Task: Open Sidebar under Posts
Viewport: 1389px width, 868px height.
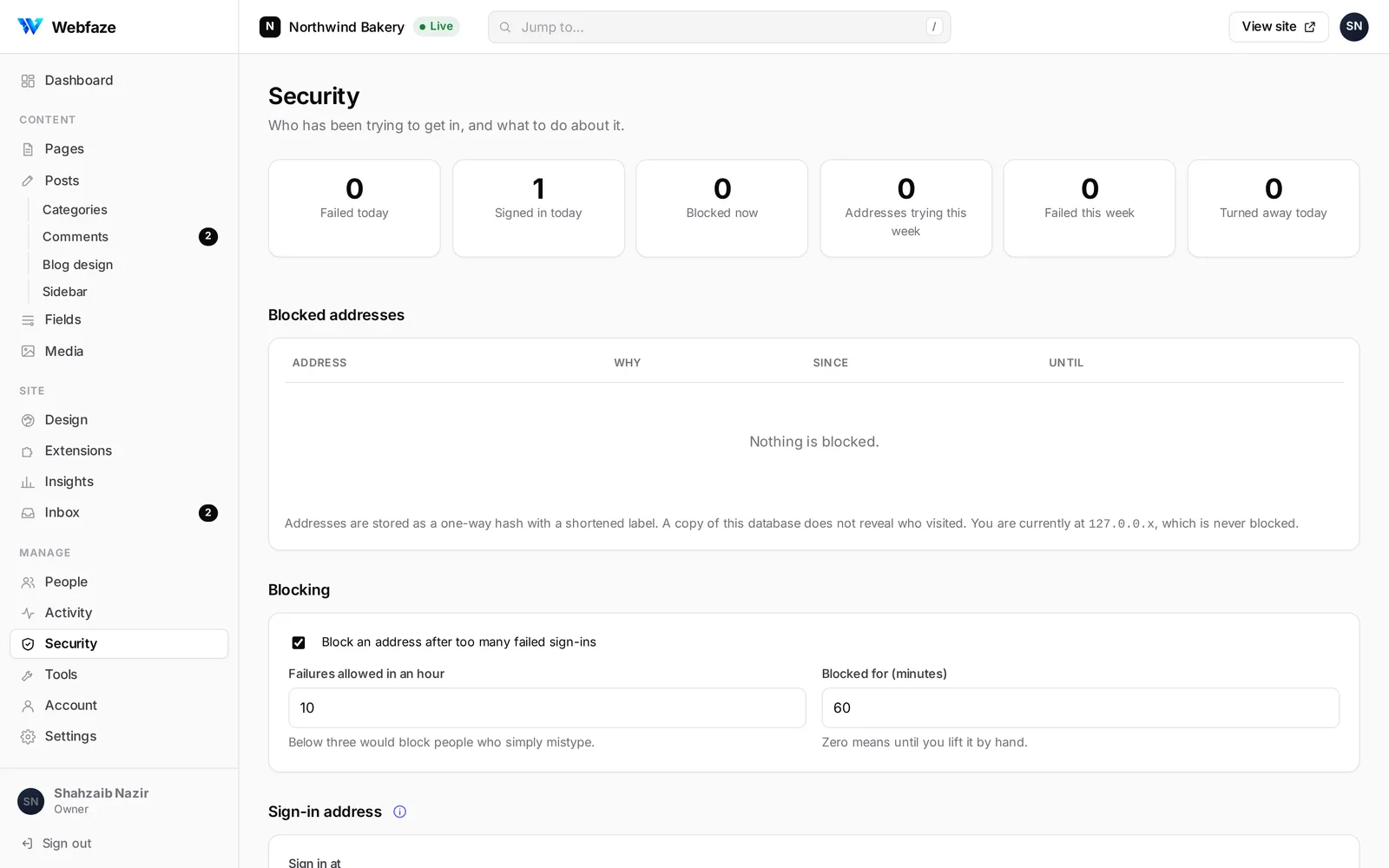Action: [x=64, y=292]
